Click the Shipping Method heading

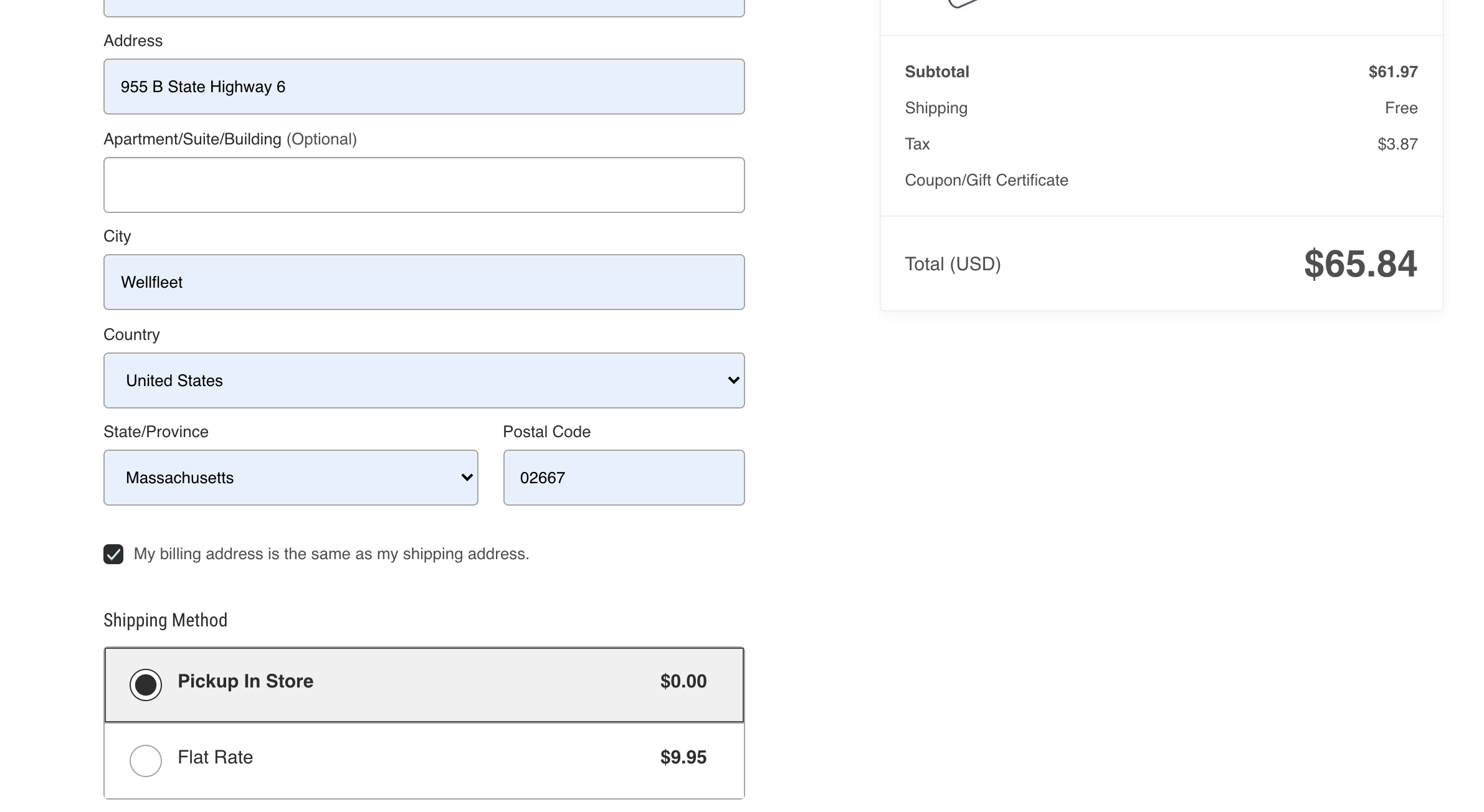165,620
